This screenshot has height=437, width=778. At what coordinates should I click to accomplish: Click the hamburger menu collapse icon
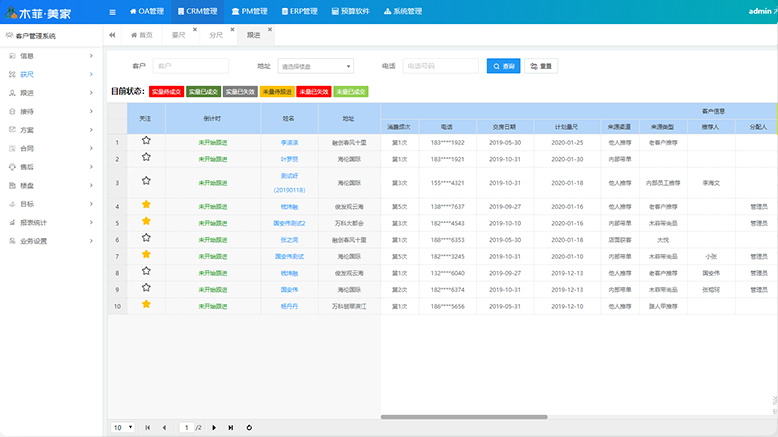click(x=110, y=12)
